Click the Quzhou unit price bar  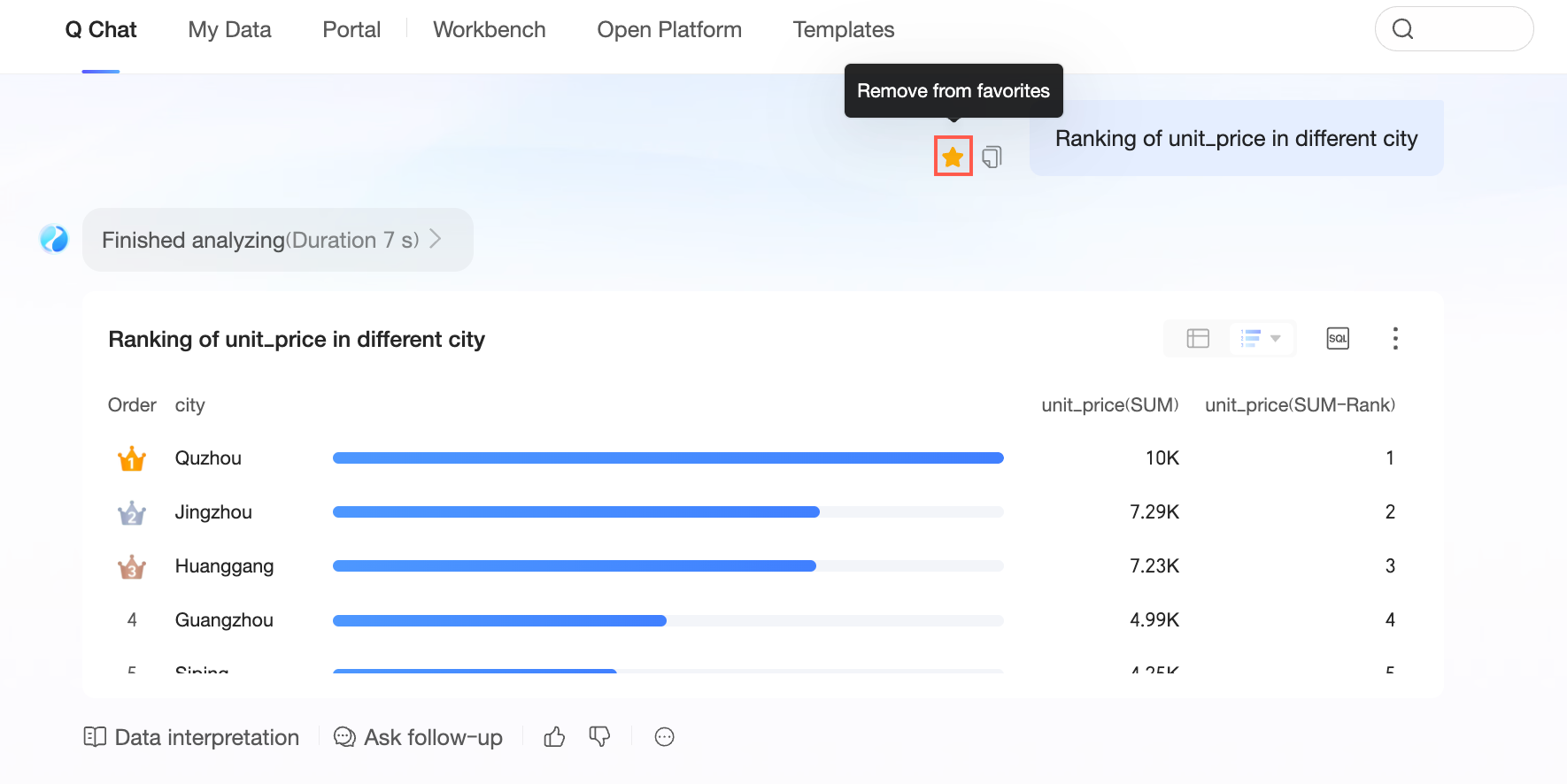668,458
